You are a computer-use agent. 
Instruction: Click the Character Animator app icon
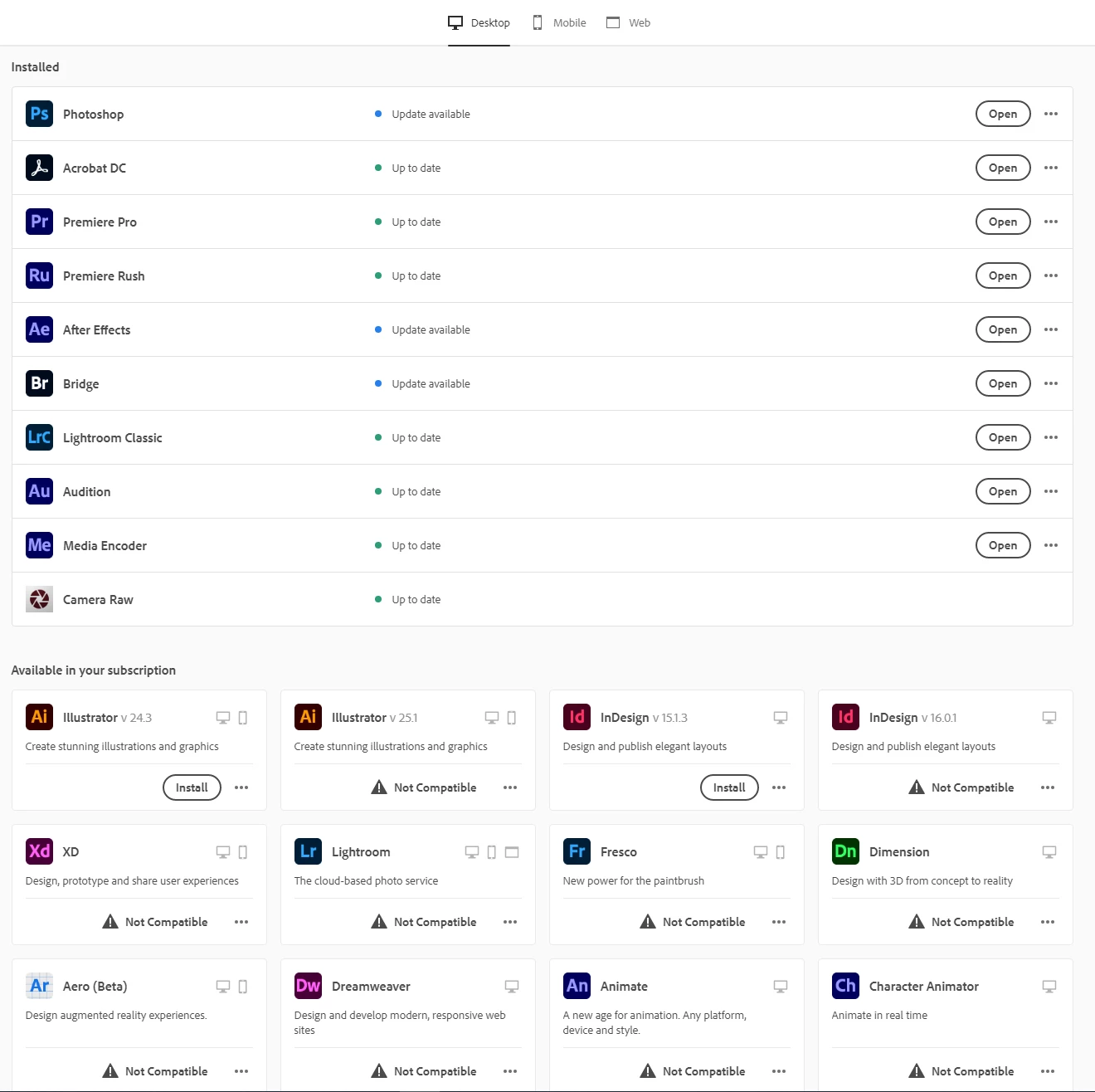tap(845, 986)
